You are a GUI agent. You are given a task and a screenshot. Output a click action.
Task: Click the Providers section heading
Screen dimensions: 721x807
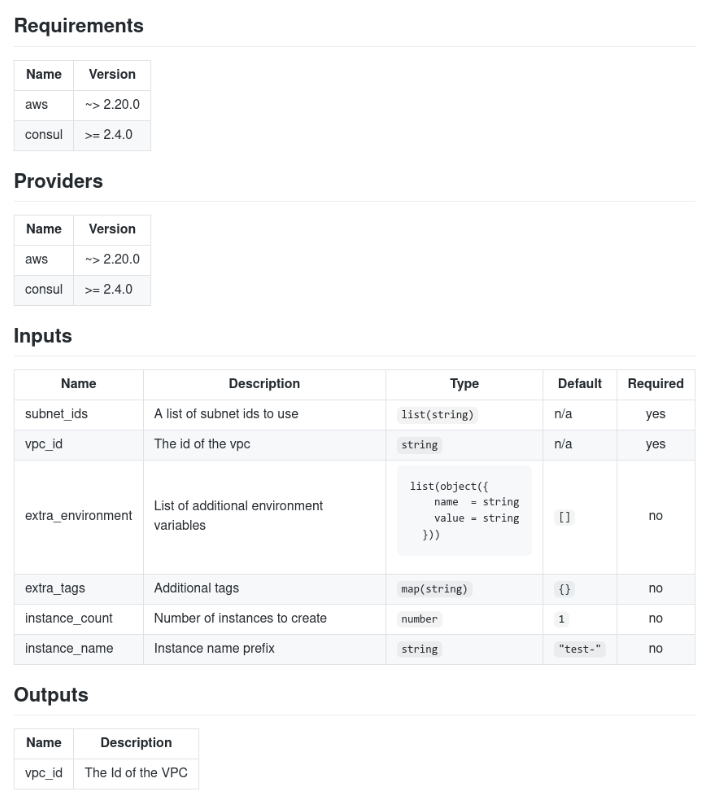click(58, 181)
